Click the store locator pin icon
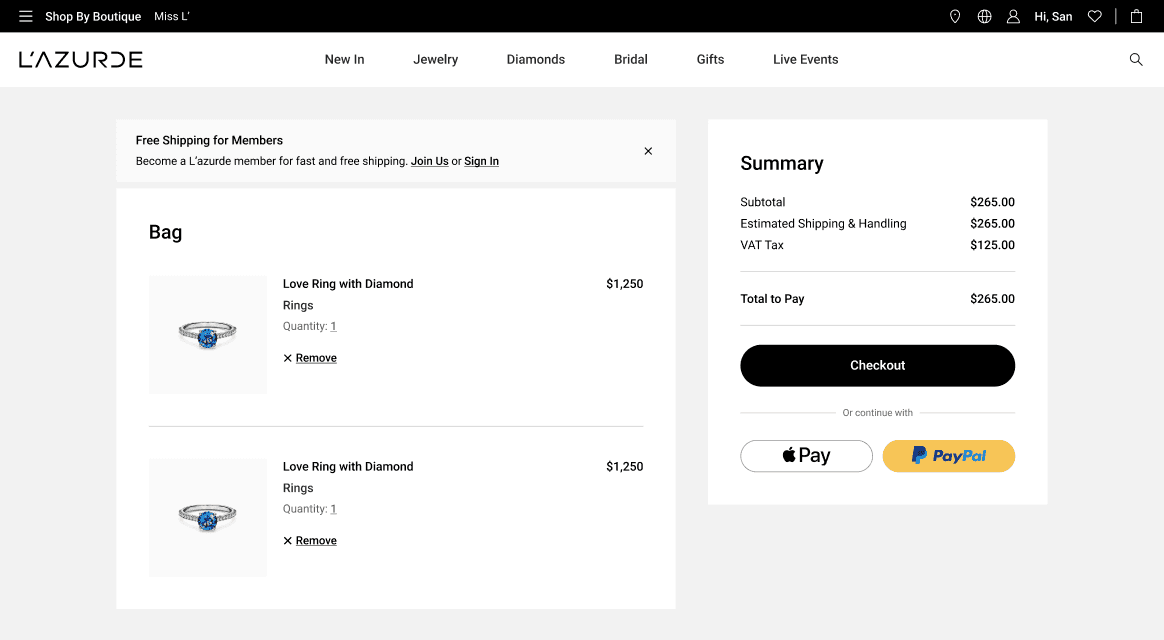Viewport: 1164px width, 640px height. [955, 16]
